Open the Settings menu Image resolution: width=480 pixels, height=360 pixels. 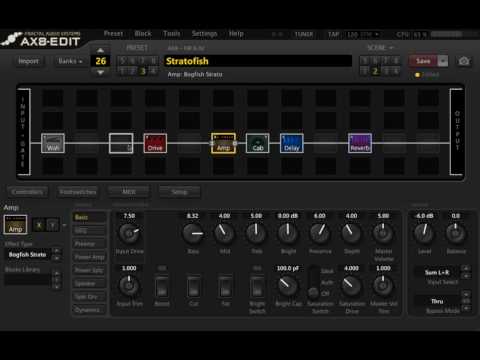click(x=204, y=34)
